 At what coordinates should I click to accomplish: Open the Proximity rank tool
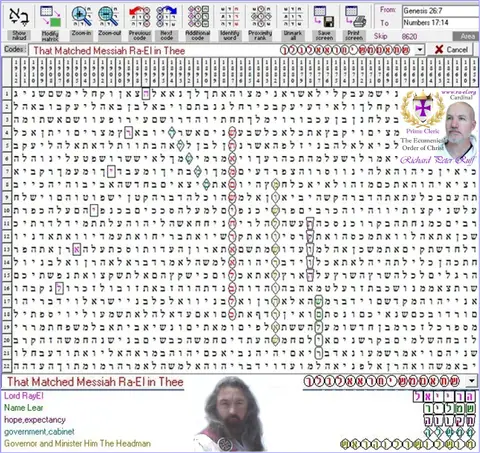point(260,17)
